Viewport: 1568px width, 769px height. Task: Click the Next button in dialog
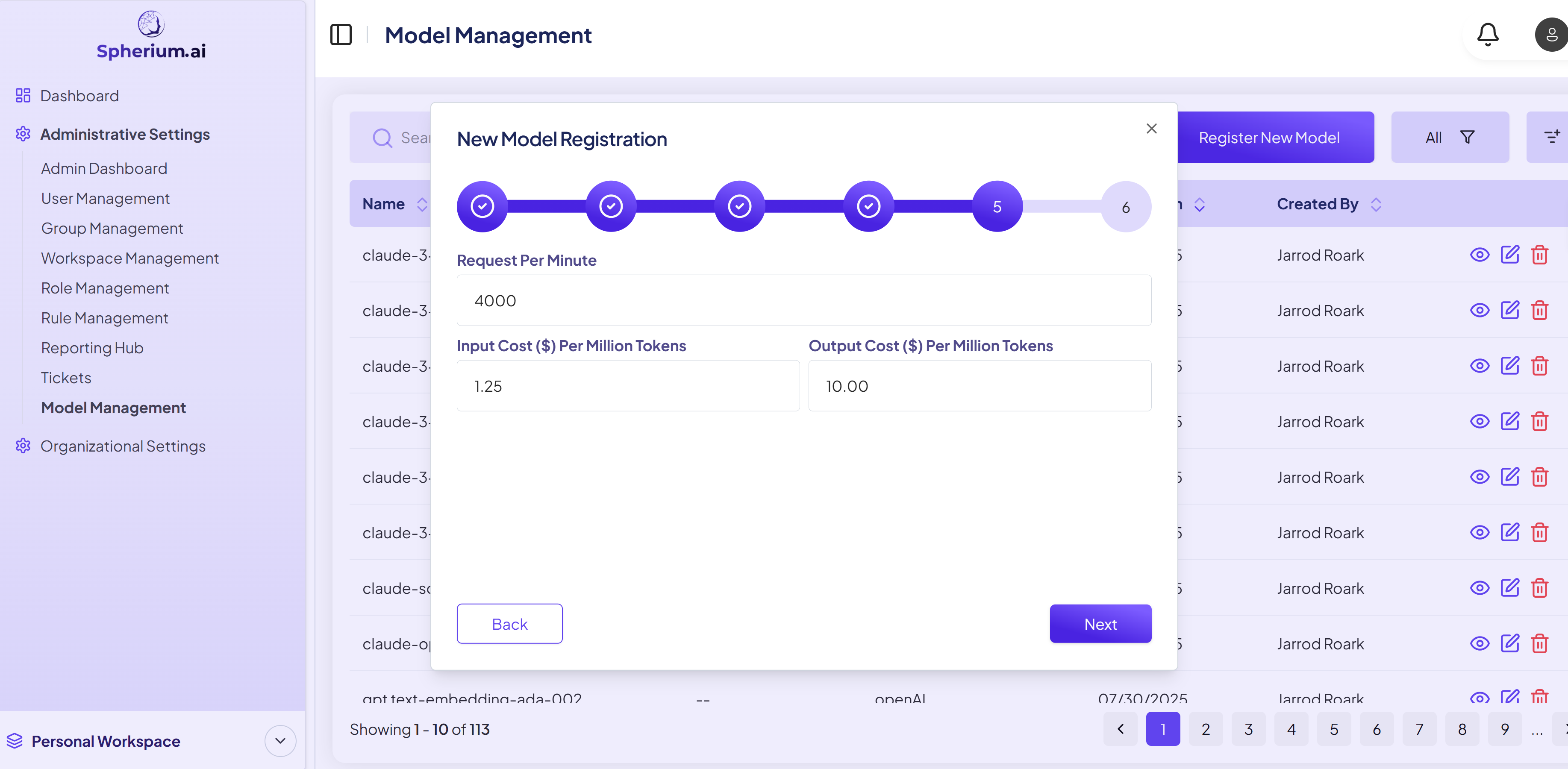coord(1100,624)
